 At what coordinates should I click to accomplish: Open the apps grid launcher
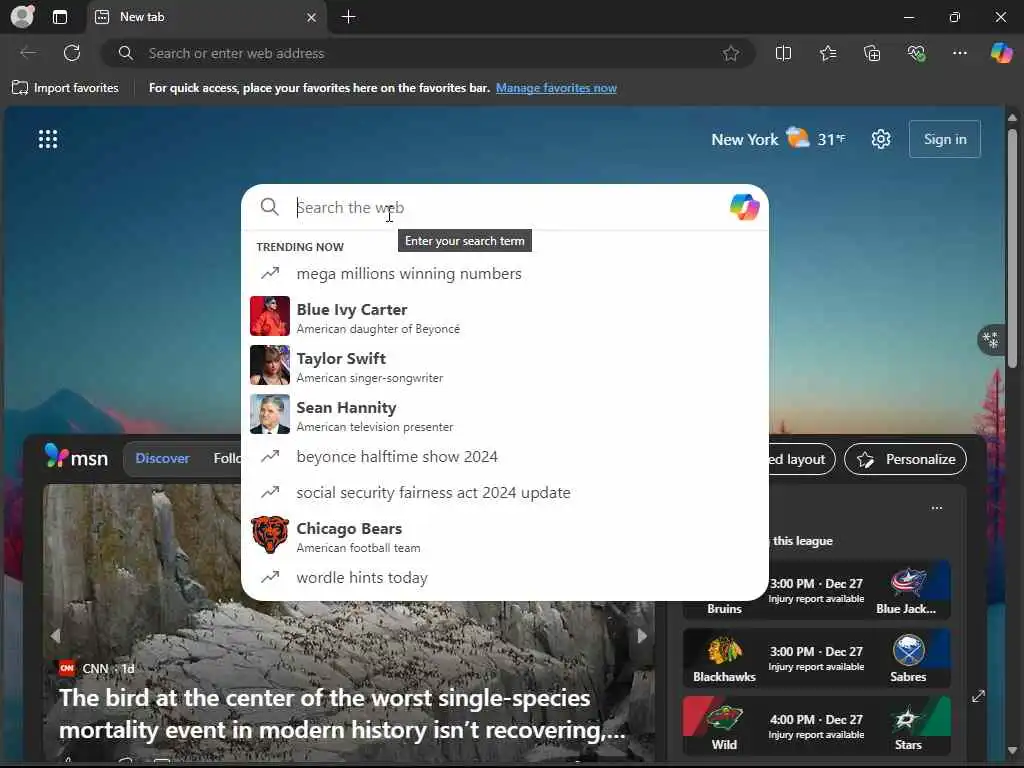point(48,139)
